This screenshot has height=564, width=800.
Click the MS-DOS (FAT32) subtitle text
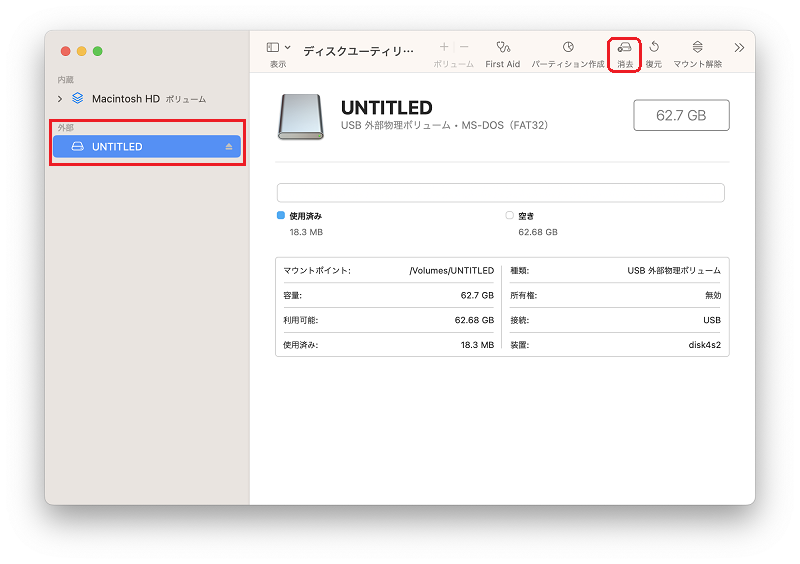coord(504,126)
